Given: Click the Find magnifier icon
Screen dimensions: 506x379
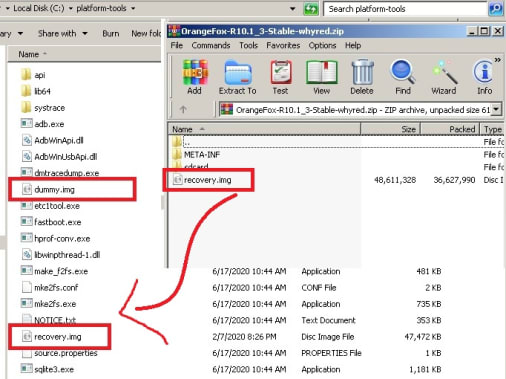Looking at the screenshot, I should coord(403,77).
